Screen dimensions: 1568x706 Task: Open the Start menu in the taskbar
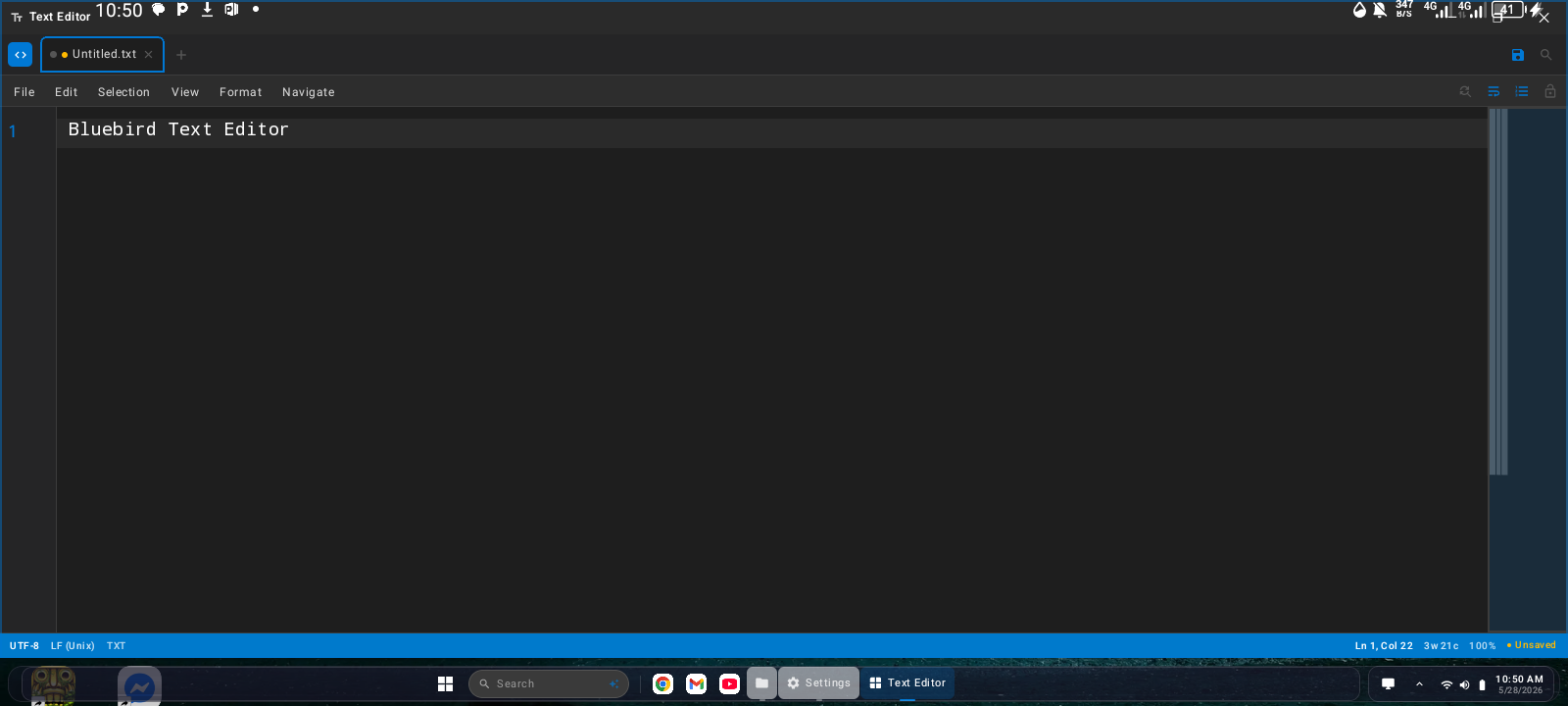[445, 683]
